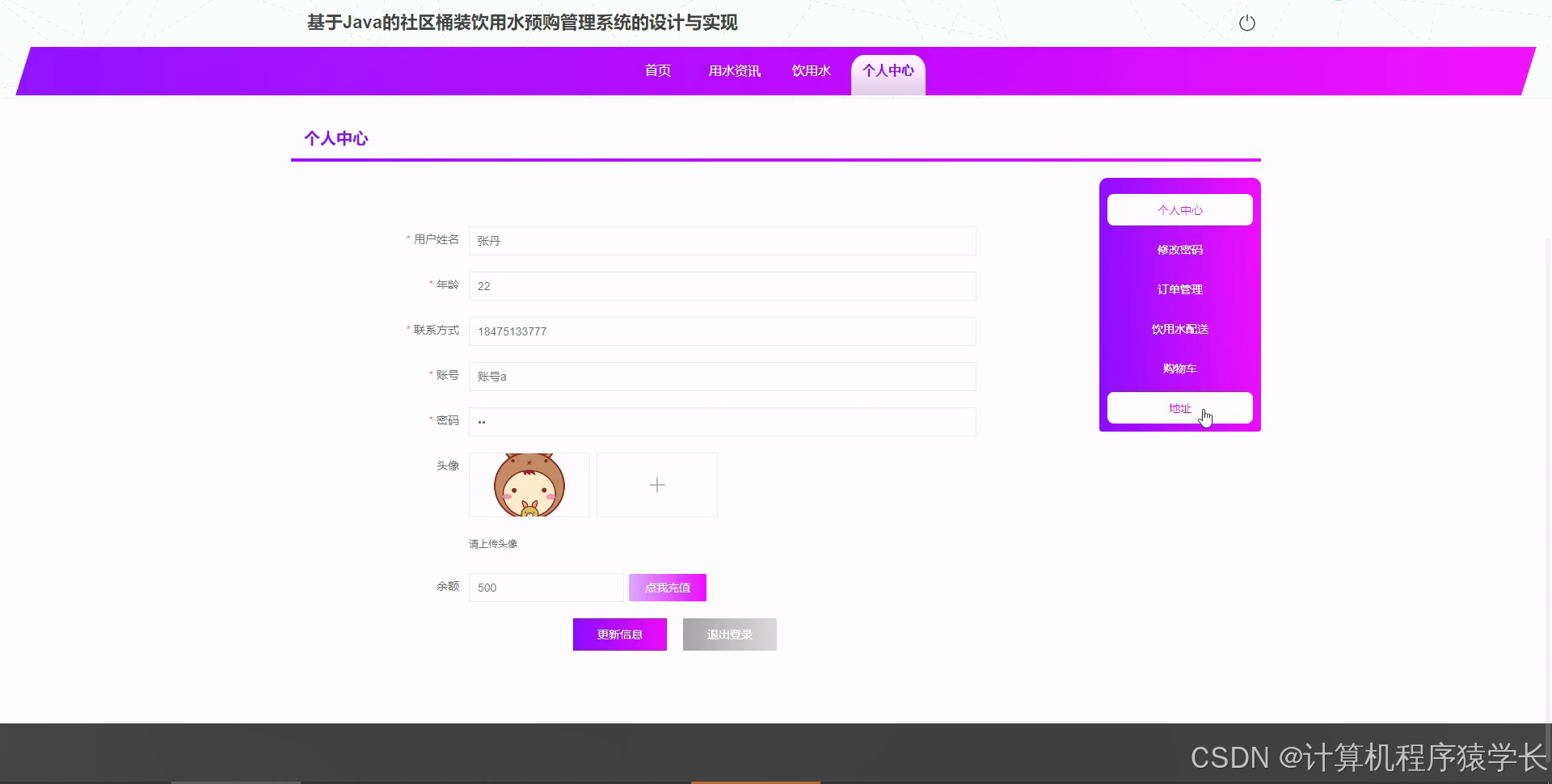
Task: Click the 余额 balance field showing 500
Action: click(546, 588)
